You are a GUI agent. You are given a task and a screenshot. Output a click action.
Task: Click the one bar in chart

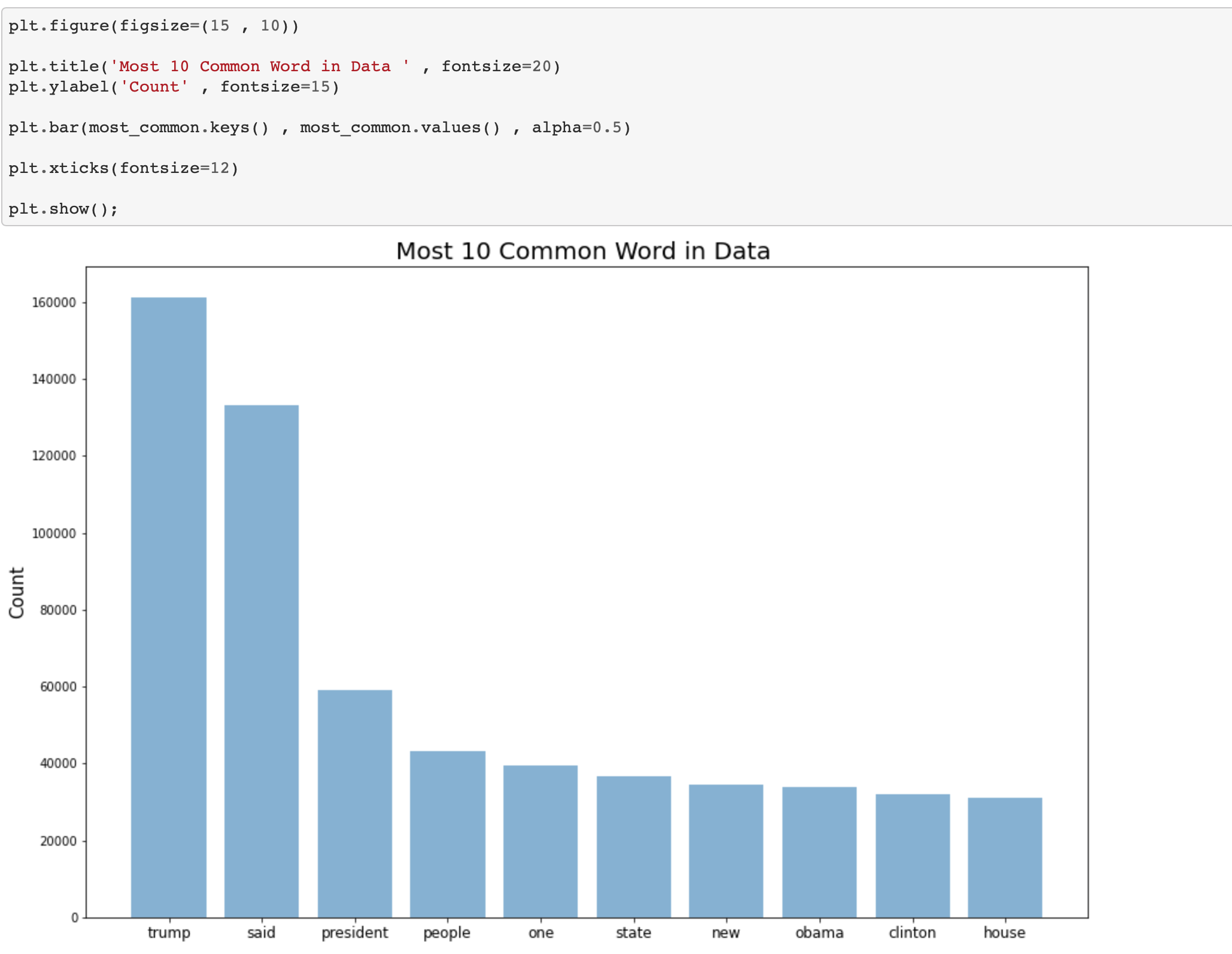pos(541,841)
